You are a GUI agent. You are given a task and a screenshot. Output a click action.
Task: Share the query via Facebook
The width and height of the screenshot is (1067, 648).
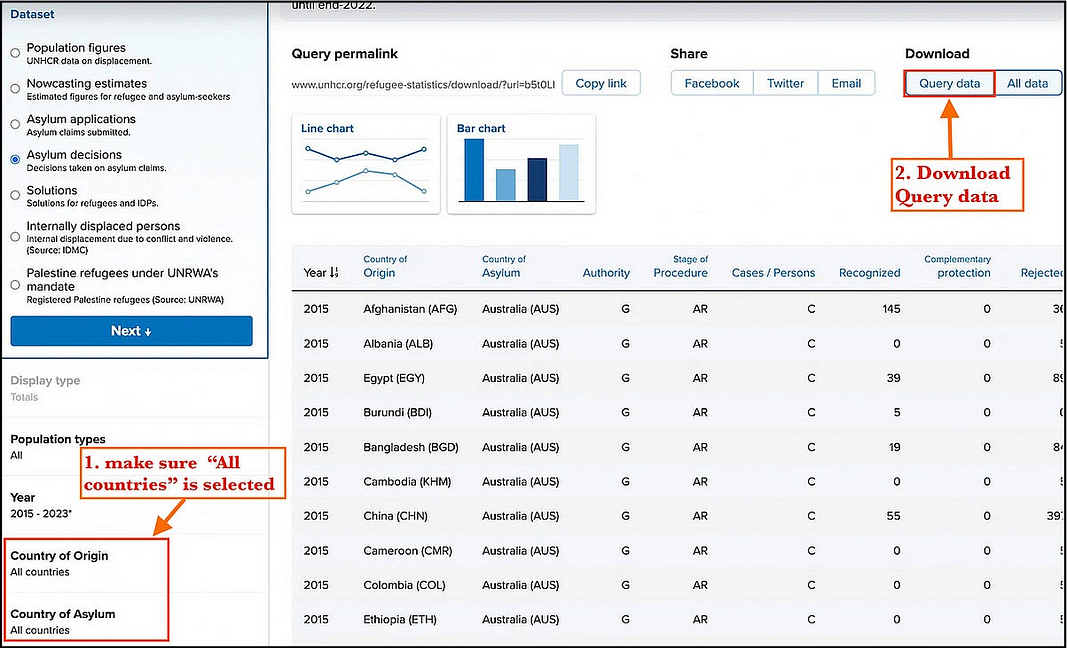click(712, 83)
